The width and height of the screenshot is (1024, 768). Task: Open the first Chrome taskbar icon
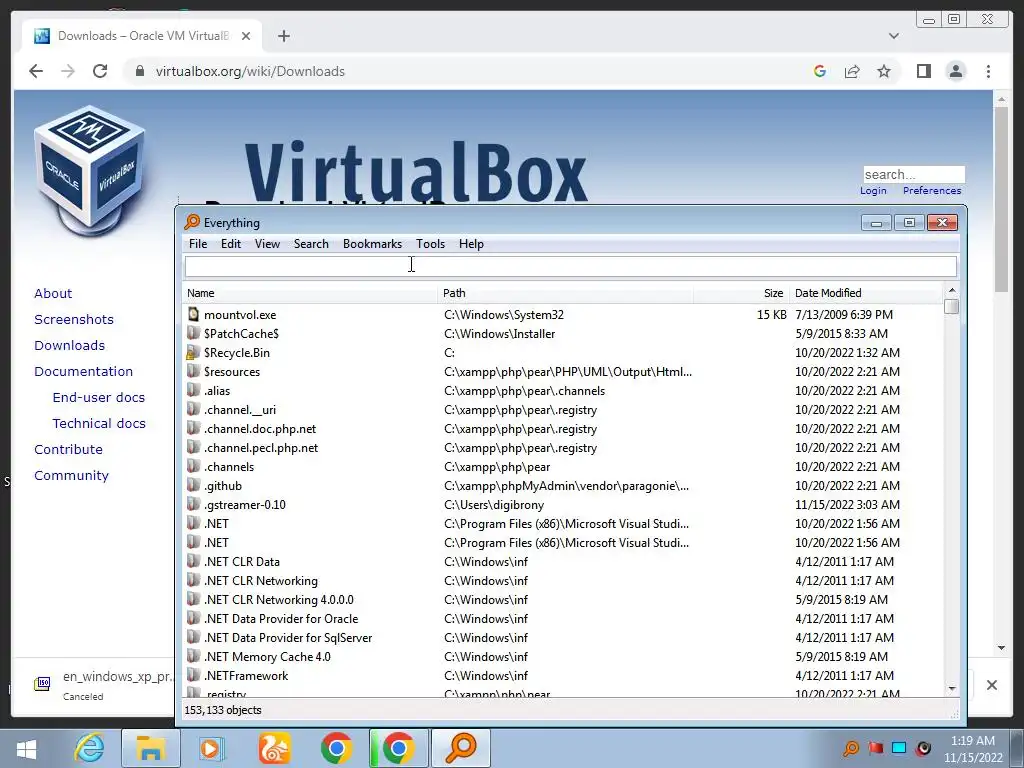[x=336, y=748]
